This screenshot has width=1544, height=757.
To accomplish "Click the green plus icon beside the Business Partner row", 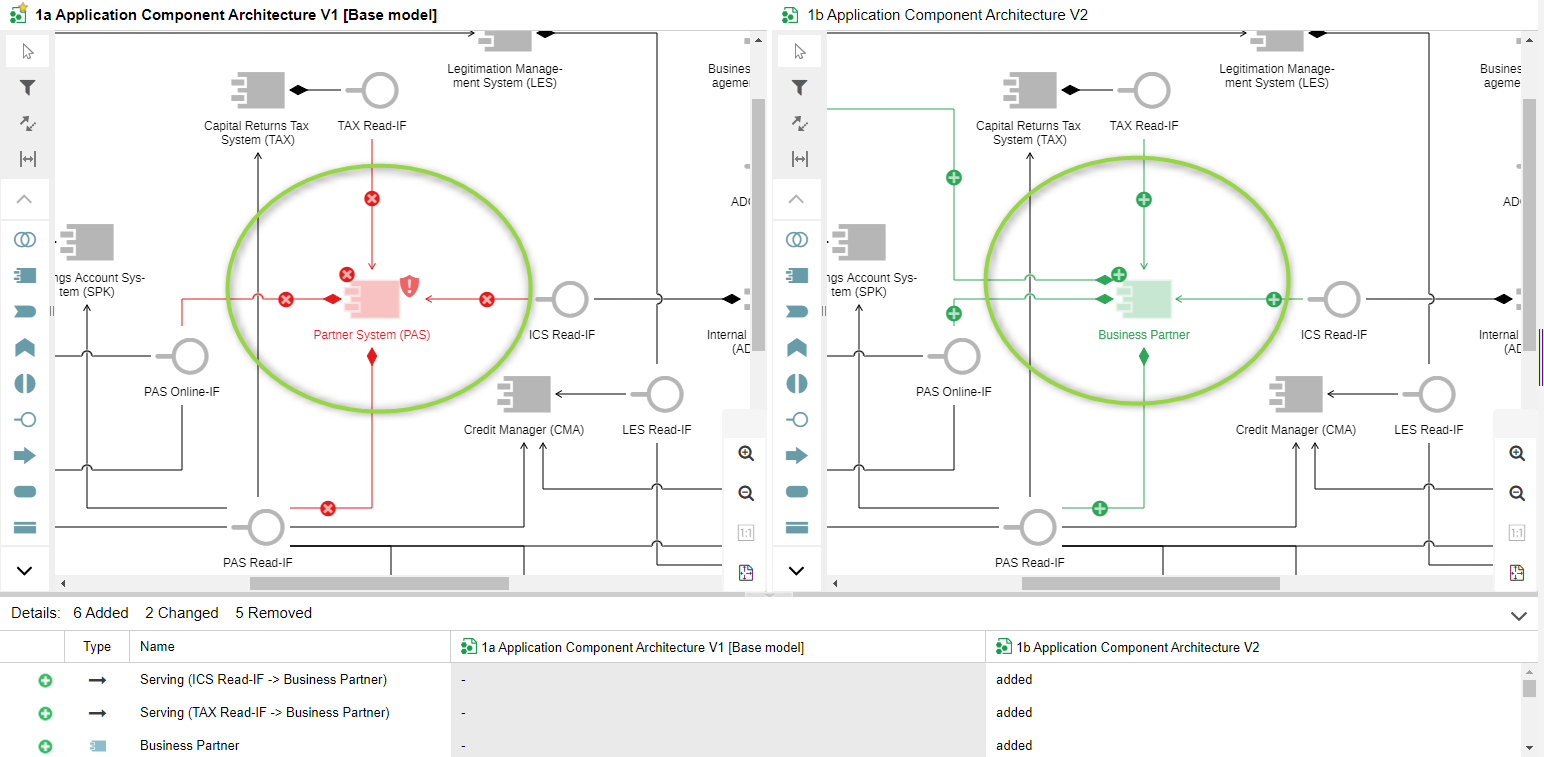I will pyautogui.click(x=45, y=746).
